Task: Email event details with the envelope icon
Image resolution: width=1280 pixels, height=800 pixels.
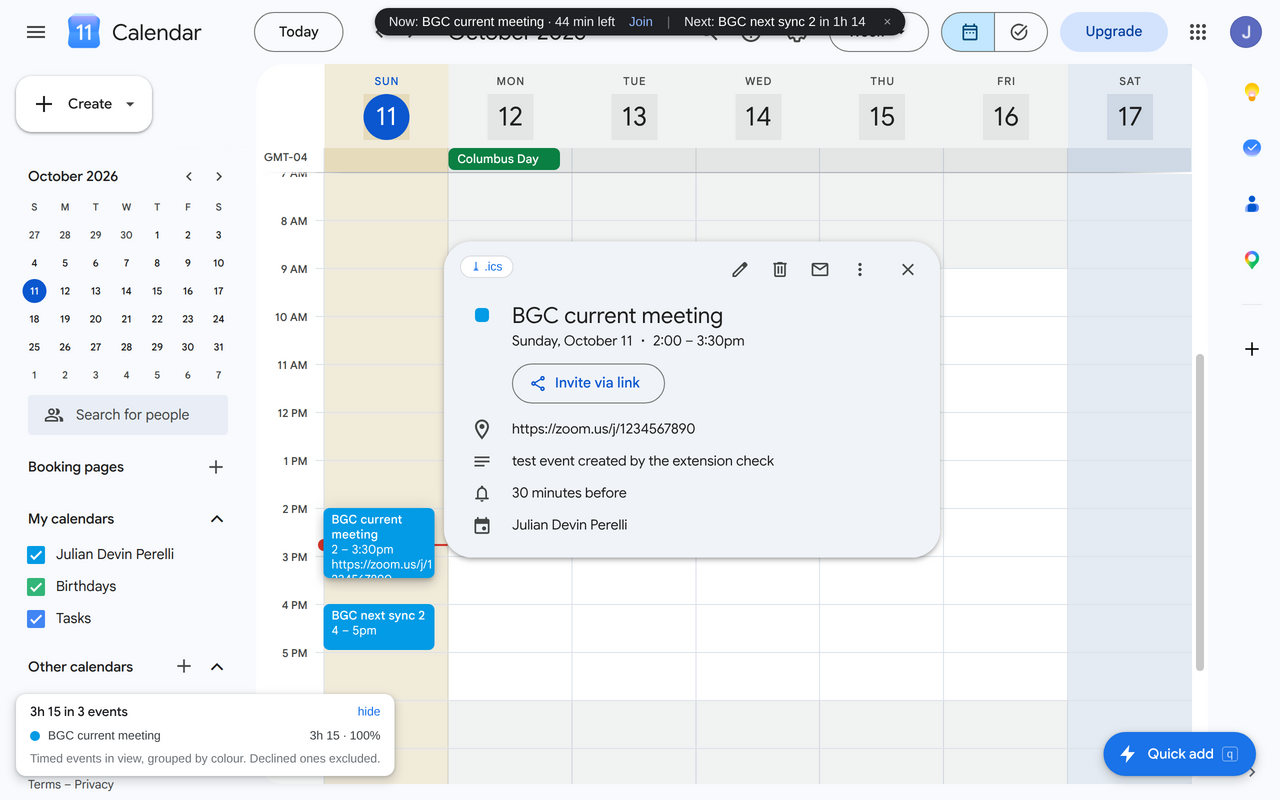Action: click(x=820, y=269)
